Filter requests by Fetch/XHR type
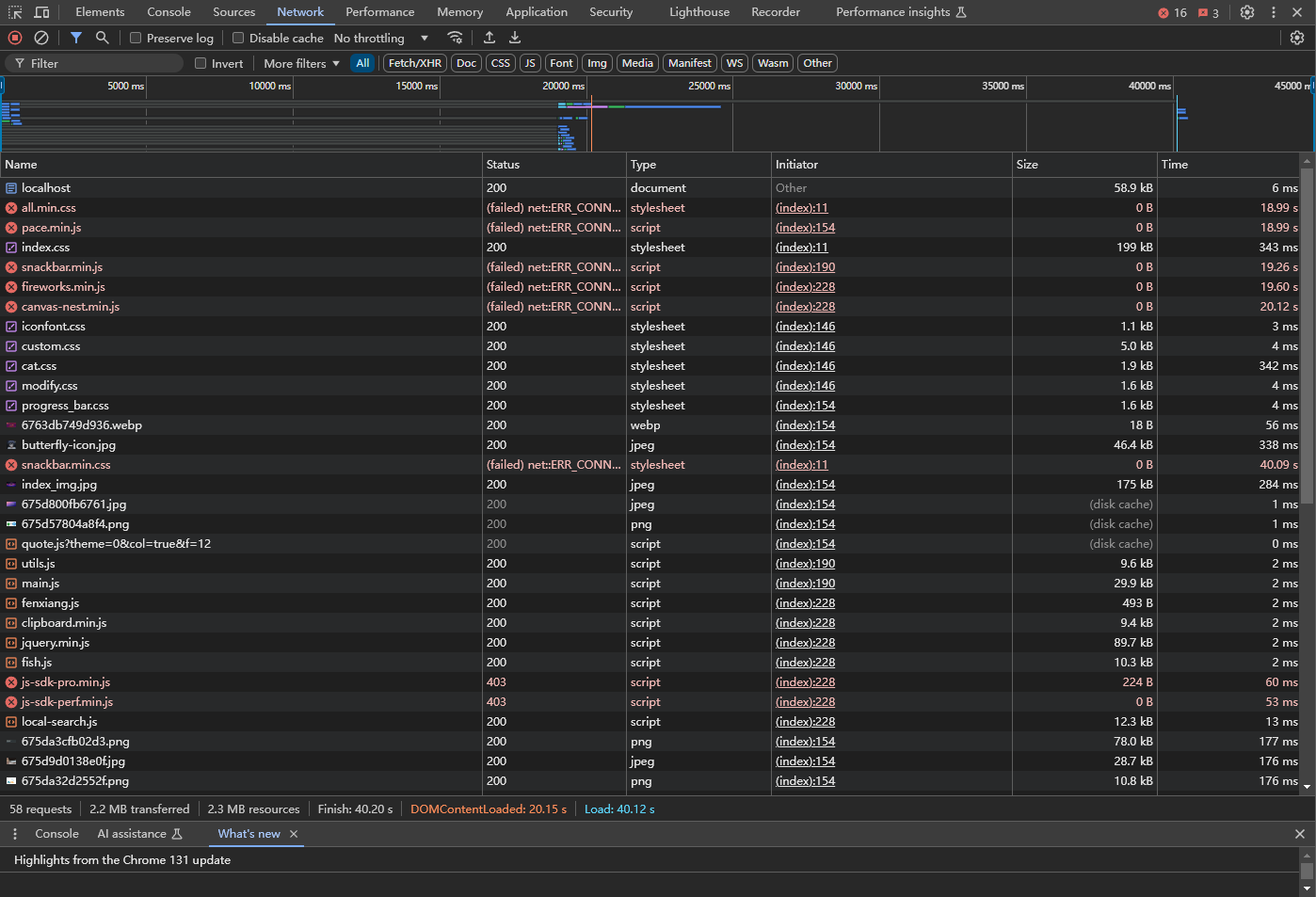The width and height of the screenshot is (1316, 897). point(415,63)
